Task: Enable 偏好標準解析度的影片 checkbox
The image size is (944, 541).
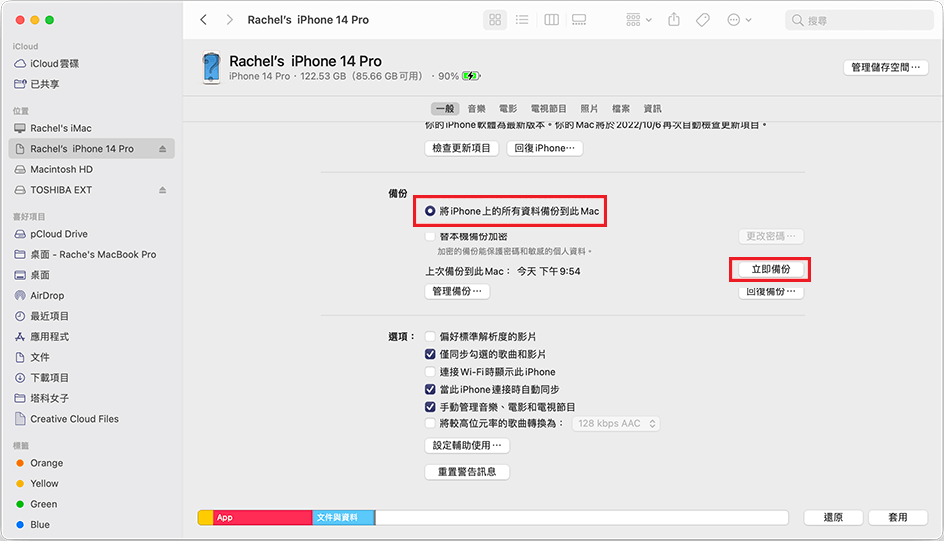Action: 430,336
